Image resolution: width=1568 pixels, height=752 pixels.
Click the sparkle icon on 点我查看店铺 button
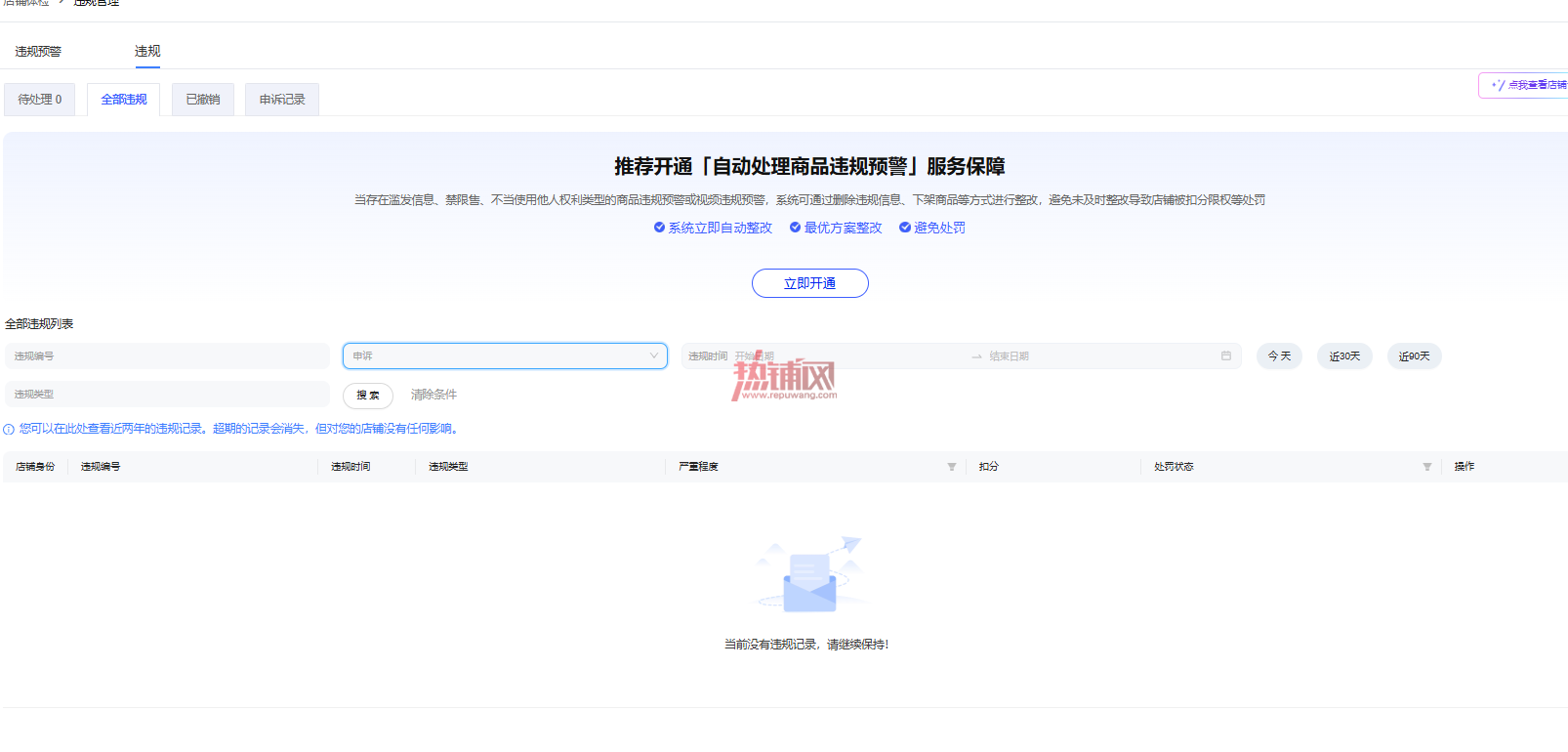coord(1498,85)
